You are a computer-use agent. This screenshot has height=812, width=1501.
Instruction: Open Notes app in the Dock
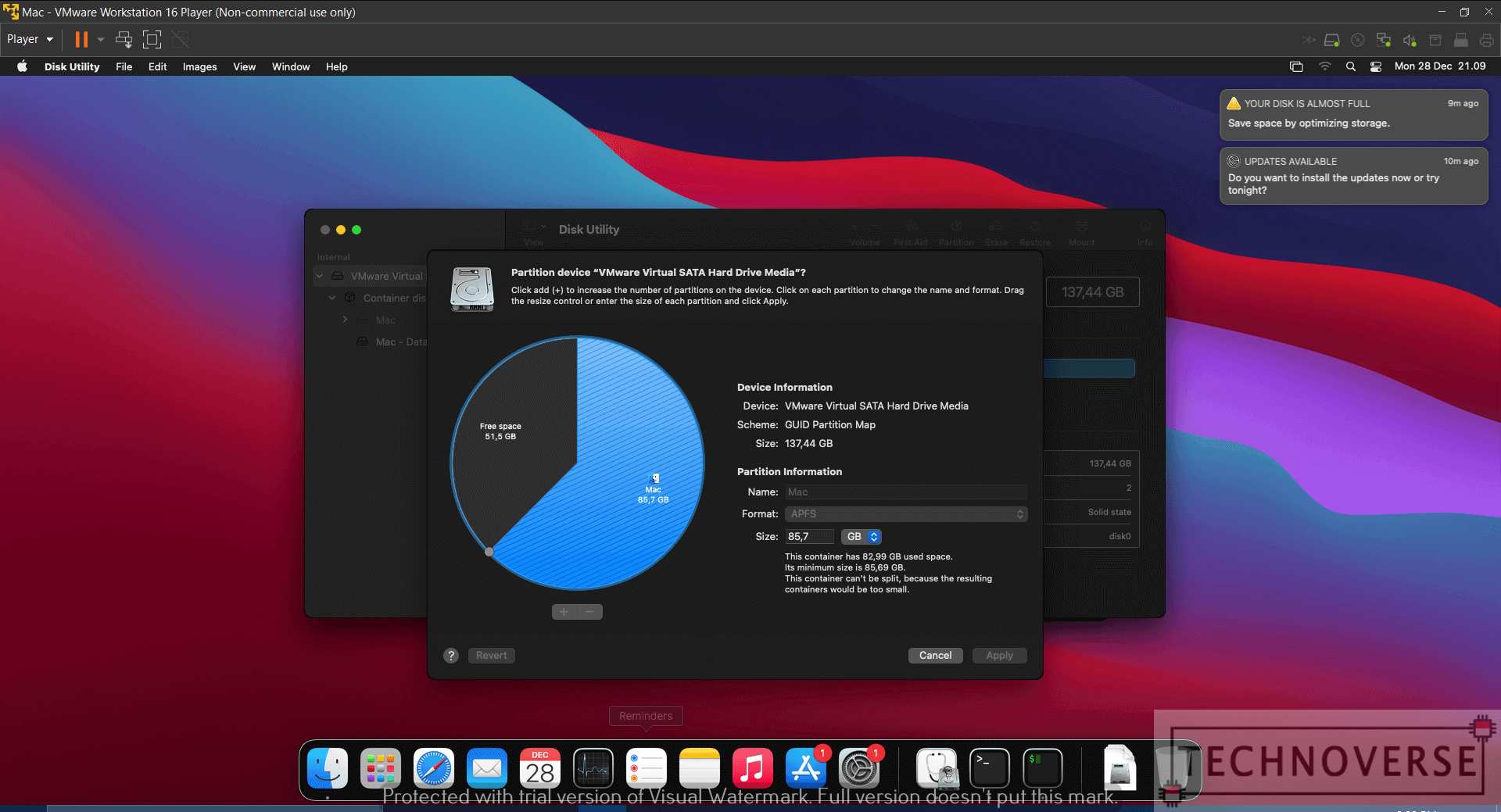click(700, 768)
